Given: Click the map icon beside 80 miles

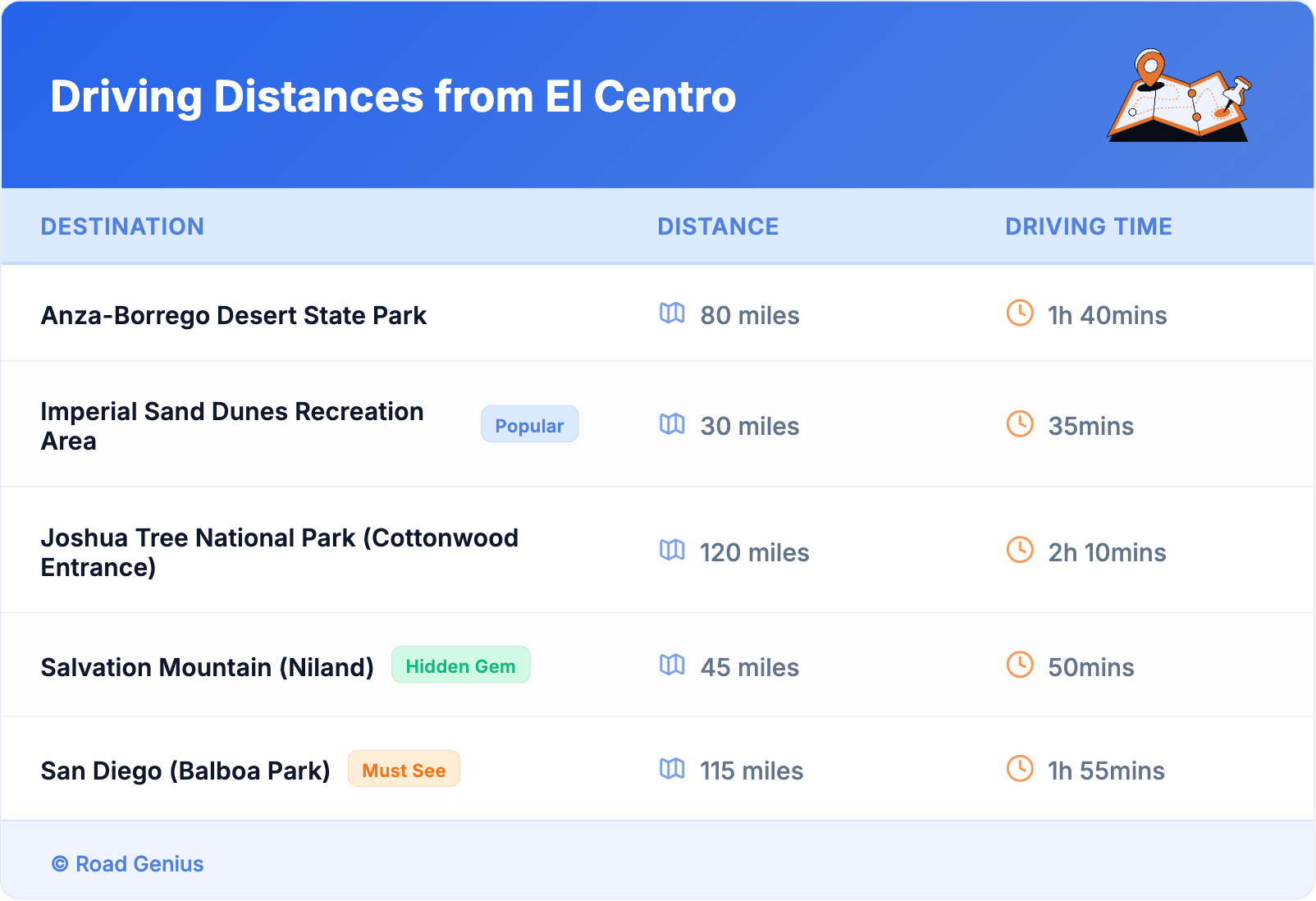Looking at the screenshot, I should click(x=672, y=313).
